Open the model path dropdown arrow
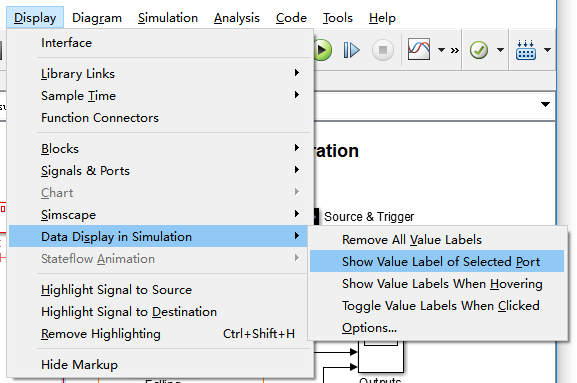This screenshot has width=577, height=383. pos(545,104)
